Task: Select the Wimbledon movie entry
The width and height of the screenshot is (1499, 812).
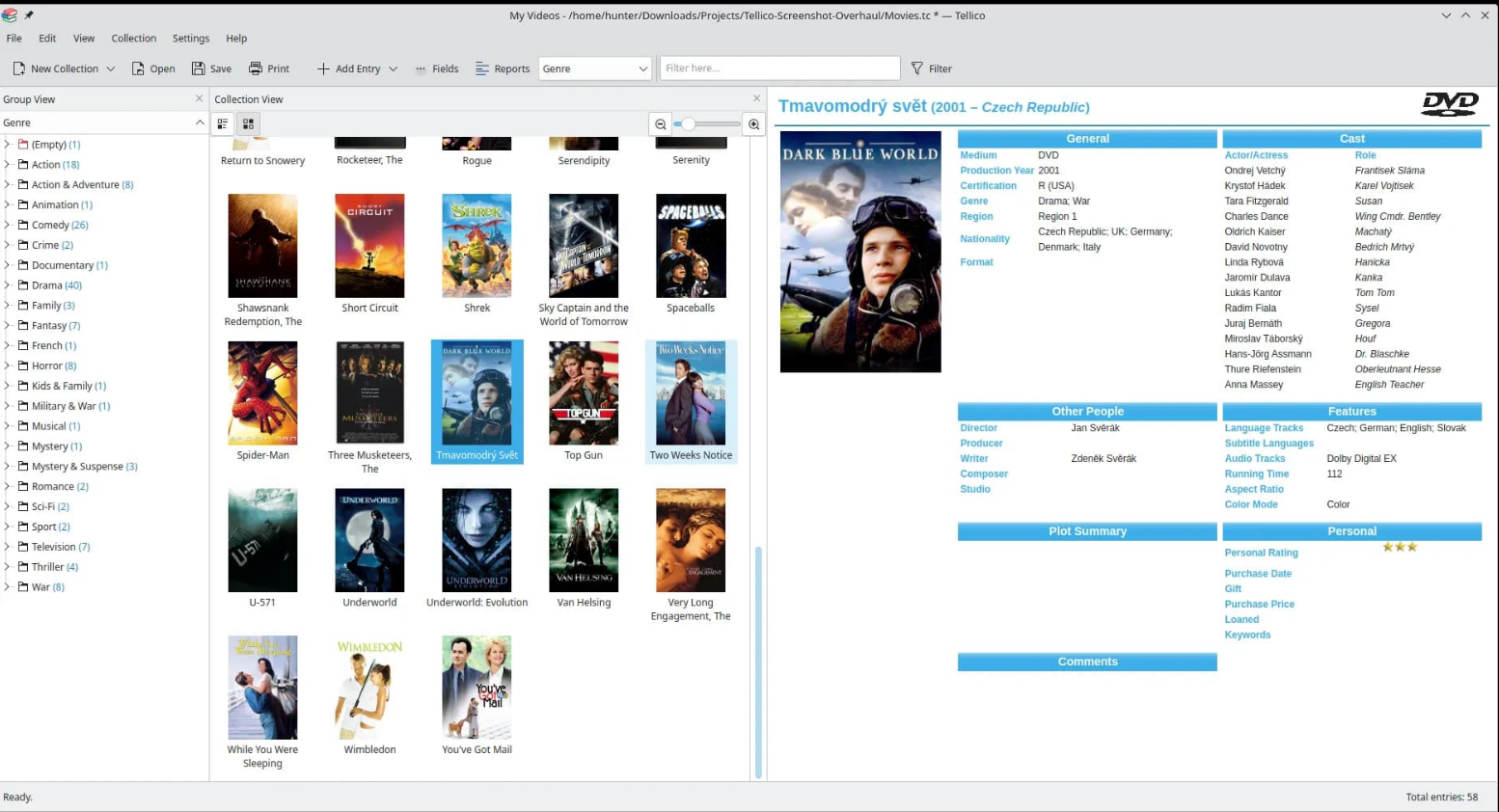Action: (x=369, y=696)
